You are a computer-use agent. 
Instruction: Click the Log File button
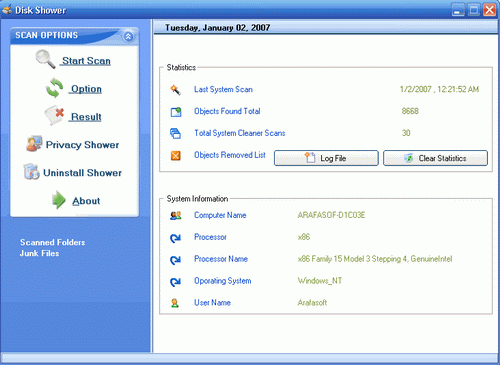point(326,158)
